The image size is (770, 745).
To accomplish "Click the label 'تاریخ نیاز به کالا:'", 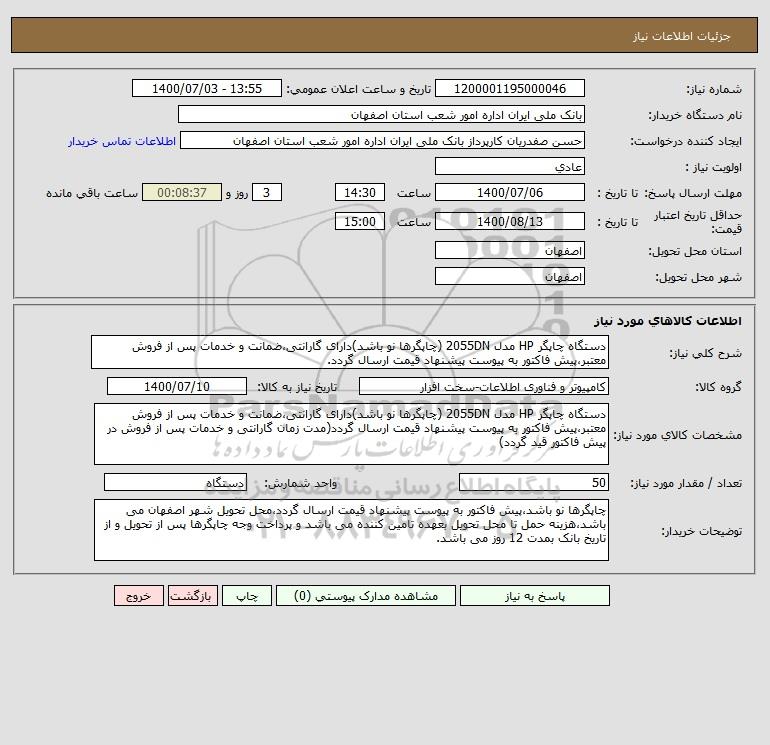I will 297,387.
